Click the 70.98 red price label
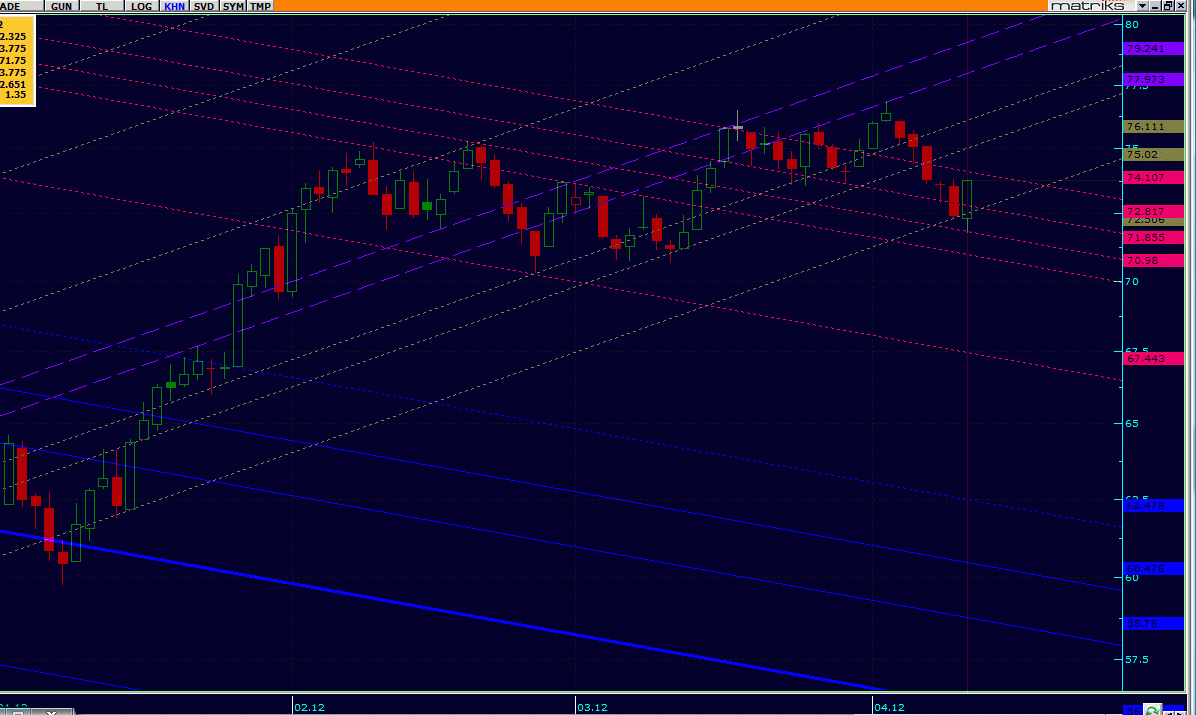Image resolution: width=1196 pixels, height=715 pixels. (x=1153, y=260)
